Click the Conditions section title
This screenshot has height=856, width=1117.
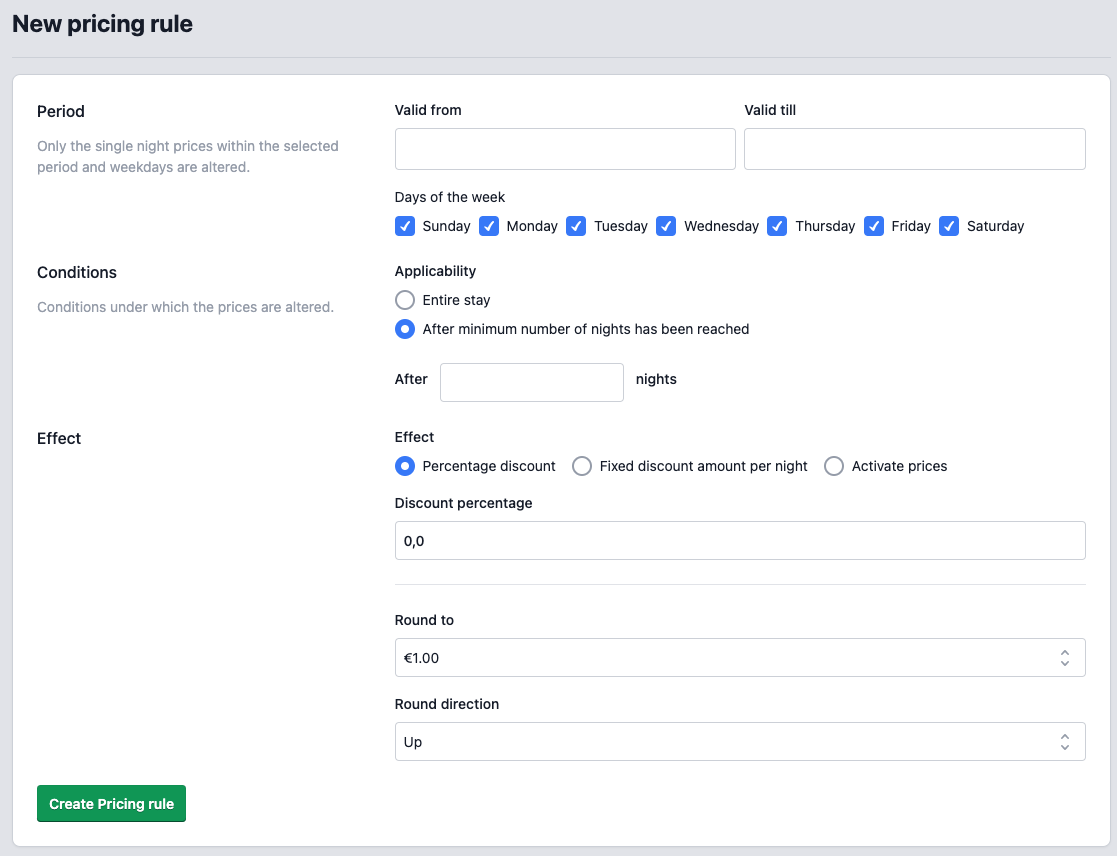click(x=77, y=273)
